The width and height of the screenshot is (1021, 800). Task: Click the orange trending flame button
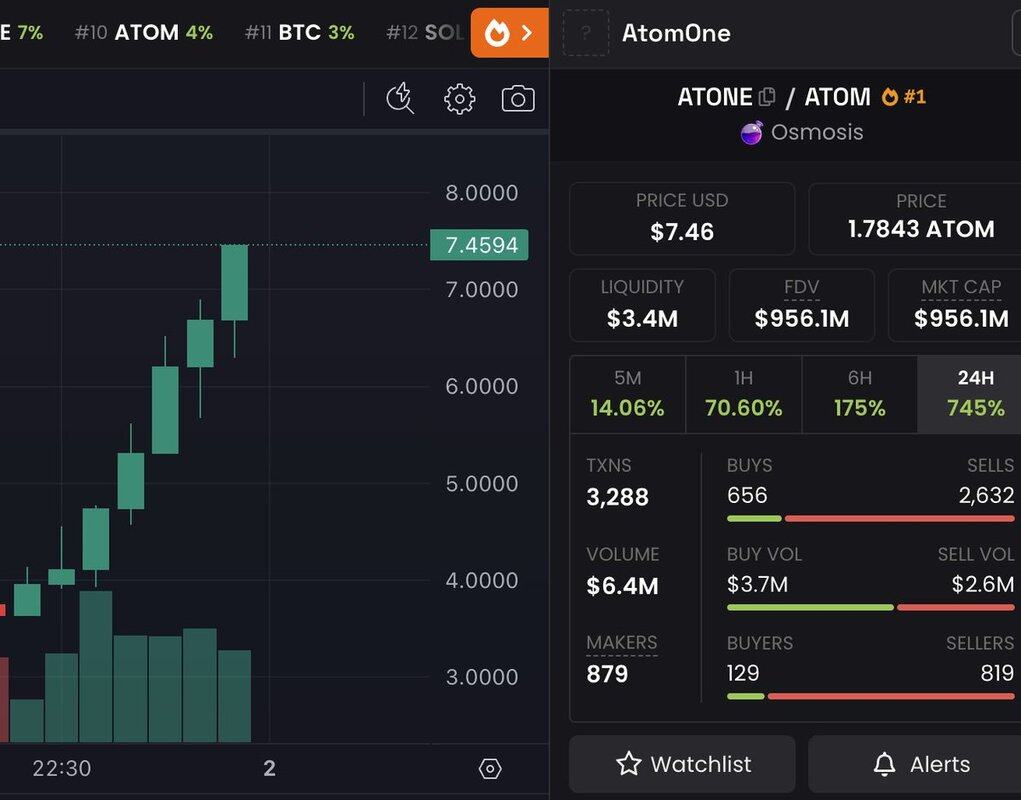click(509, 33)
